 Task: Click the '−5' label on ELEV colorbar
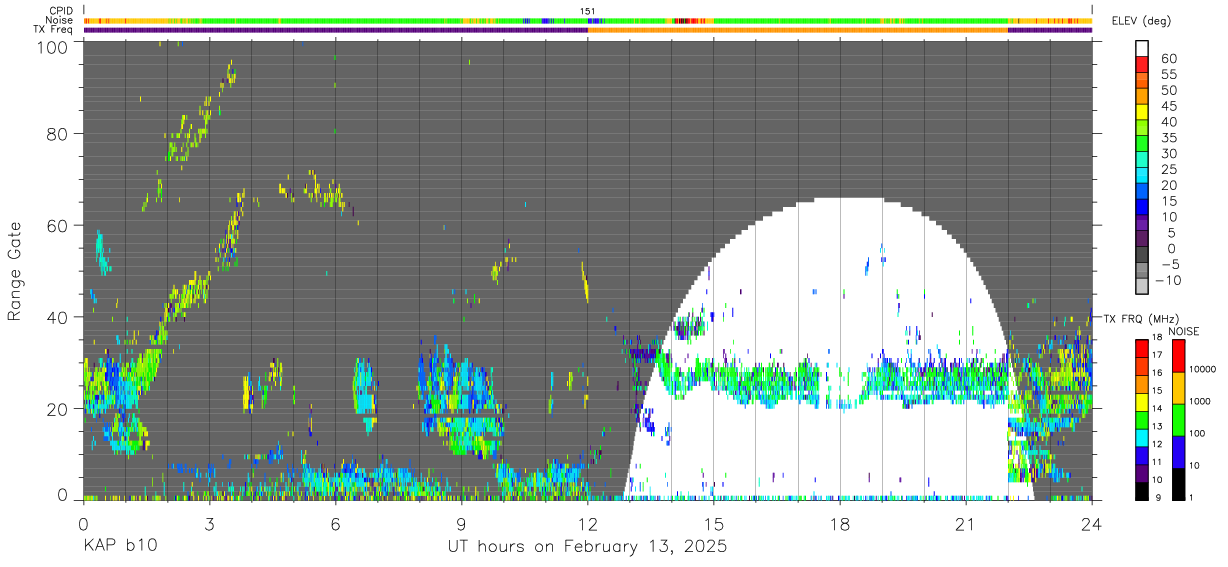pyautogui.click(x=1169, y=265)
